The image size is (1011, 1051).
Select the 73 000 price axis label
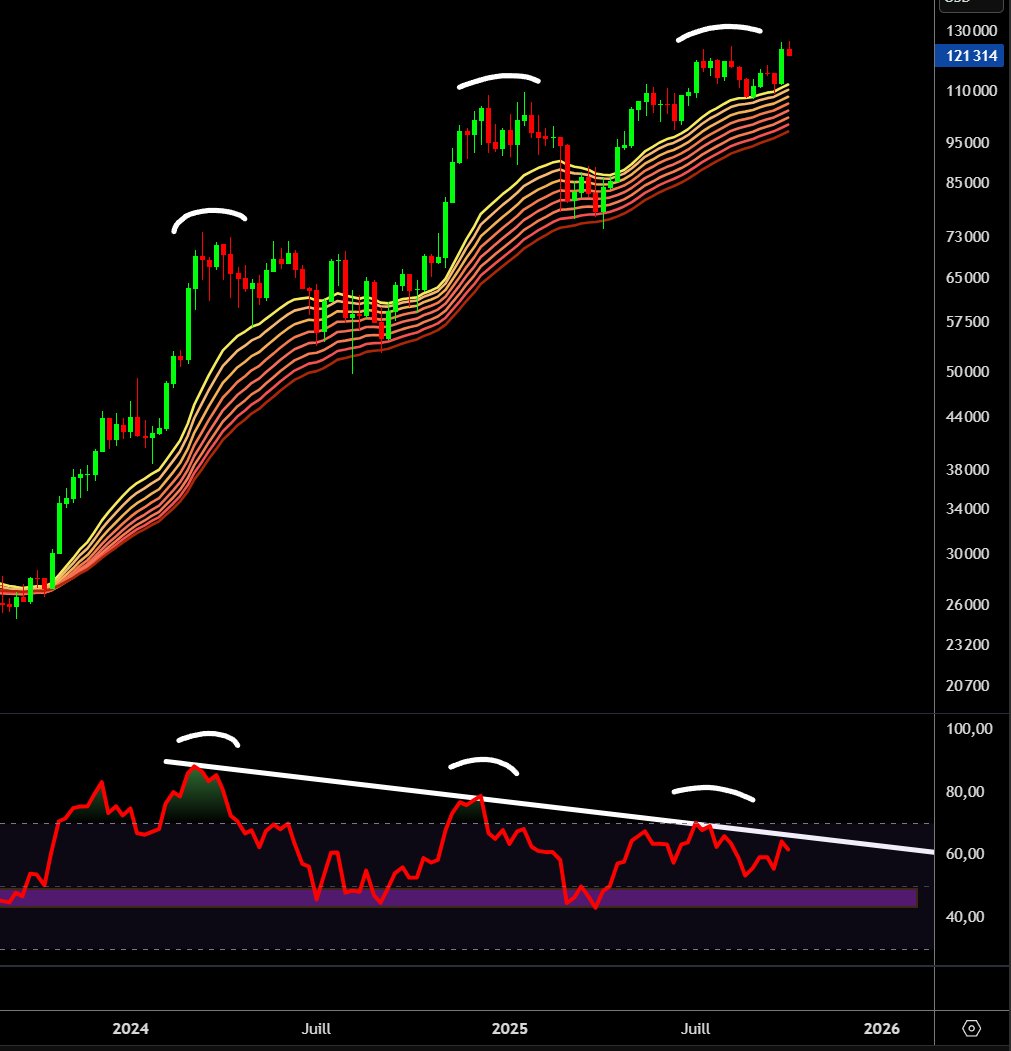pyautogui.click(x=967, y=237)
